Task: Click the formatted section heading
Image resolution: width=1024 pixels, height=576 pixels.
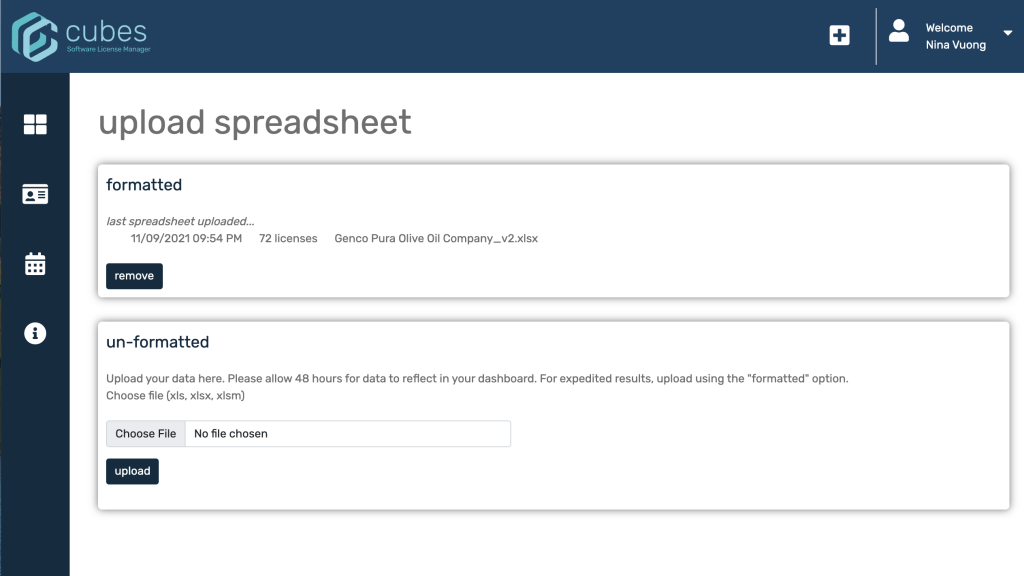Action: pyautogui.click(x=144, y=185)
